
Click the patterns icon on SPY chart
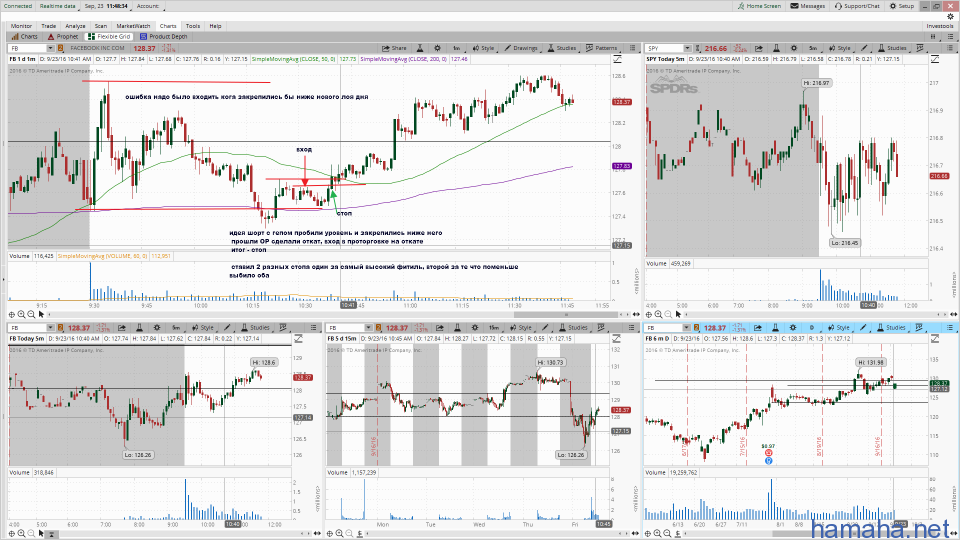point(920,48)
